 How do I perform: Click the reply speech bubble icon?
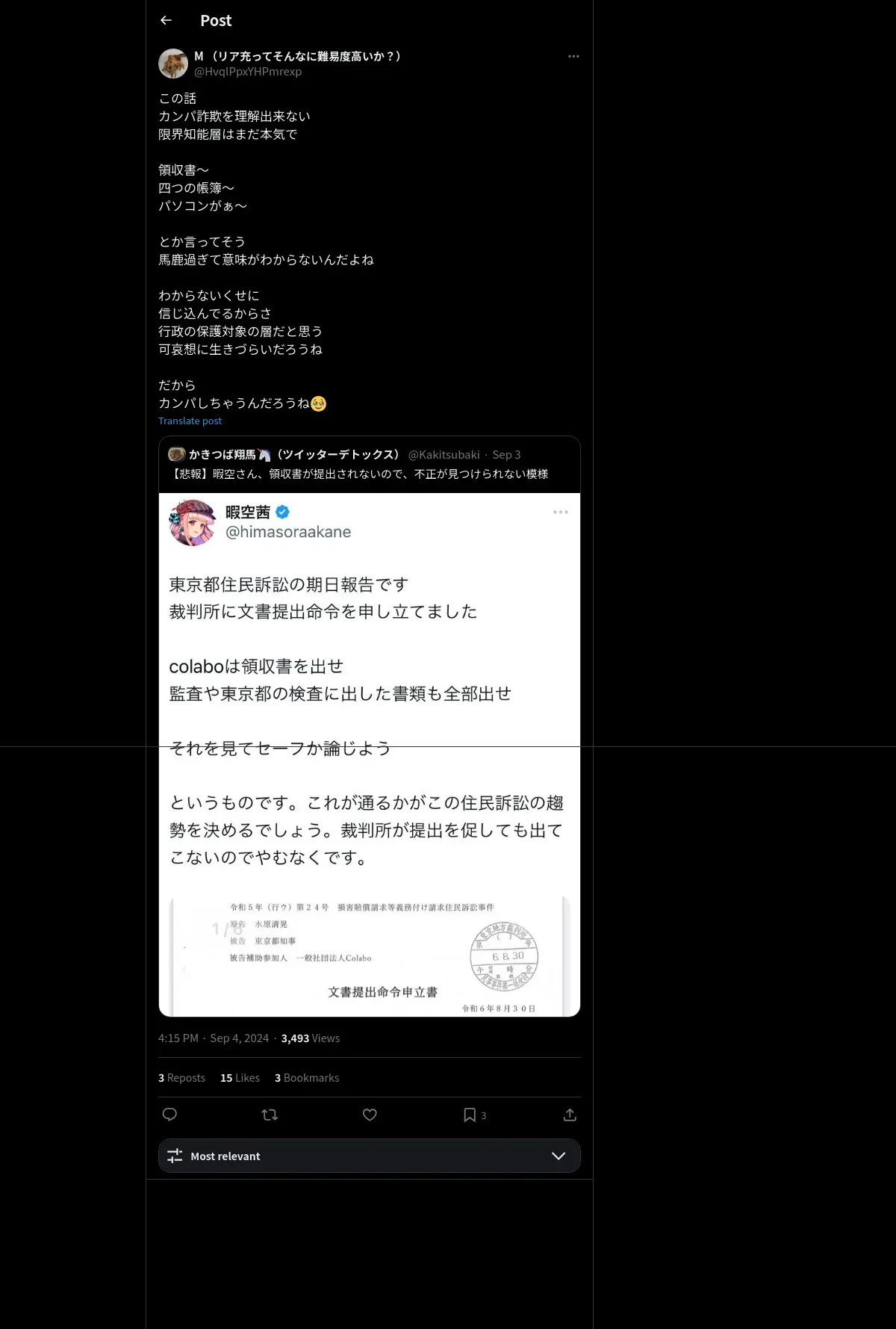click(x=169, y=1115)
